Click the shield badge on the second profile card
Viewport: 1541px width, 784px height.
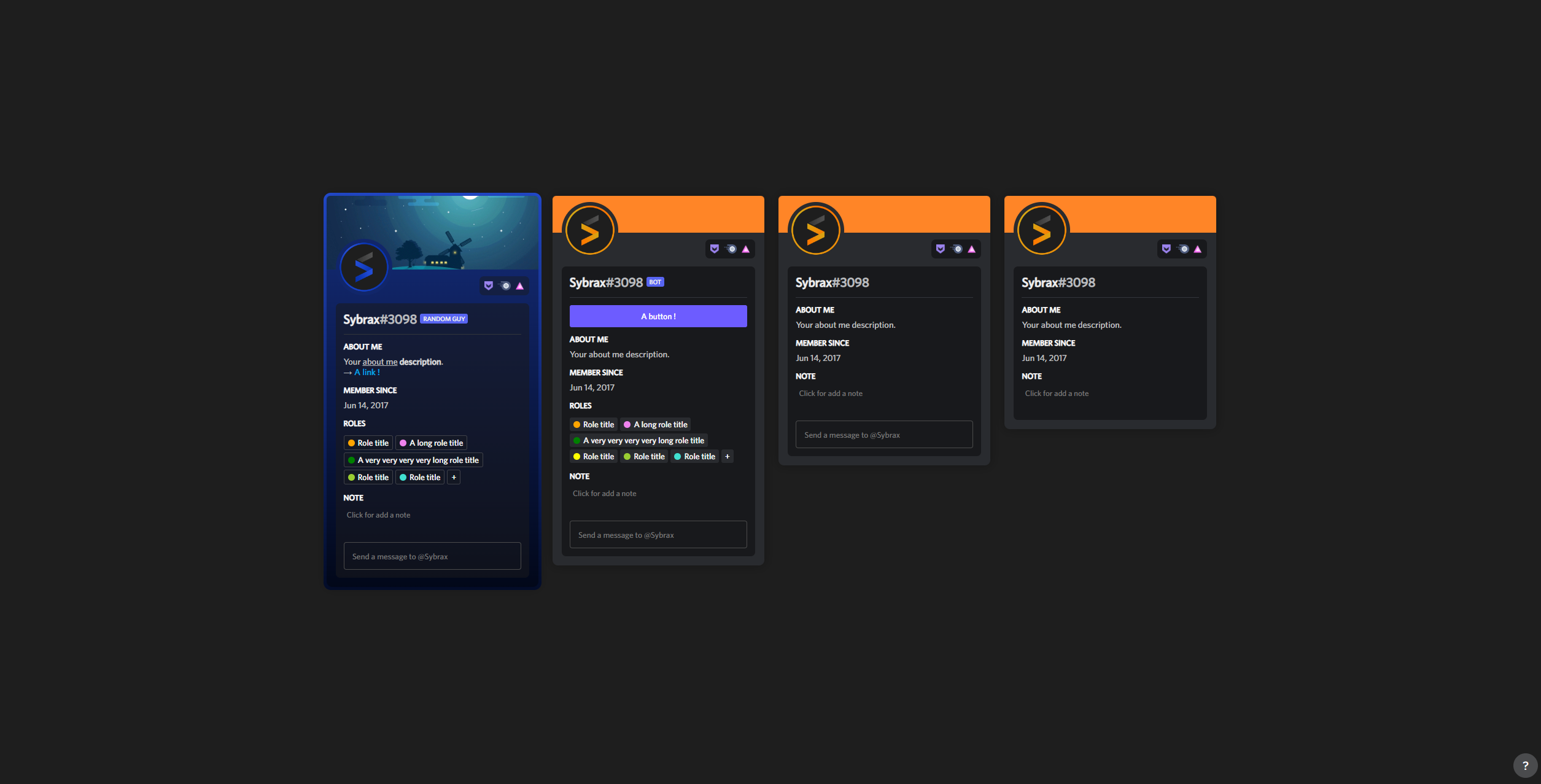714,249
